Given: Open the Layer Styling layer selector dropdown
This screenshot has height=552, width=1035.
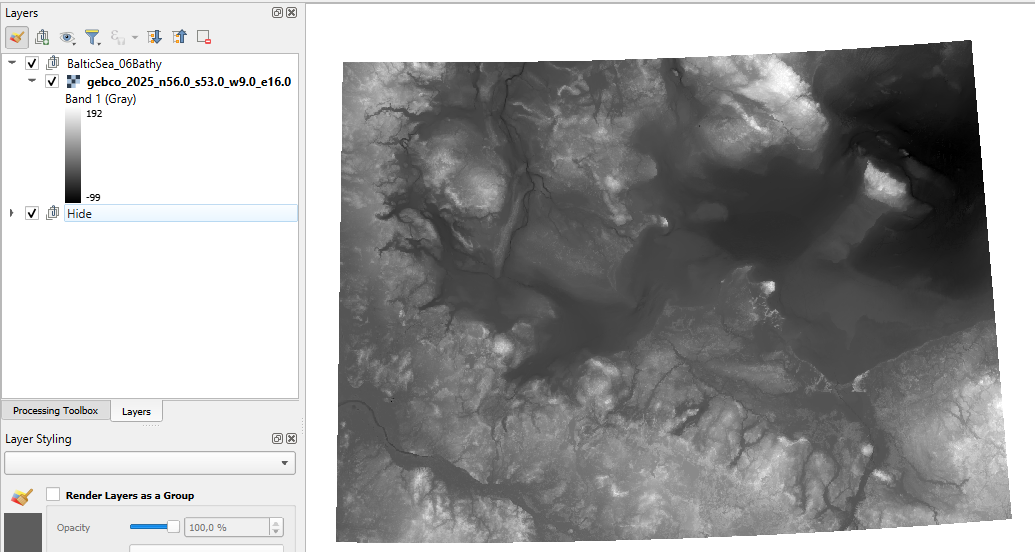Looking at the screenshot, I should (150, 463).
